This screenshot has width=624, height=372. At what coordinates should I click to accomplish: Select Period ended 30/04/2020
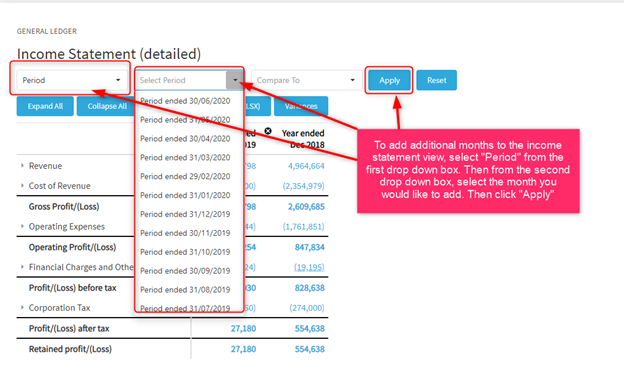tap(185, 138)
